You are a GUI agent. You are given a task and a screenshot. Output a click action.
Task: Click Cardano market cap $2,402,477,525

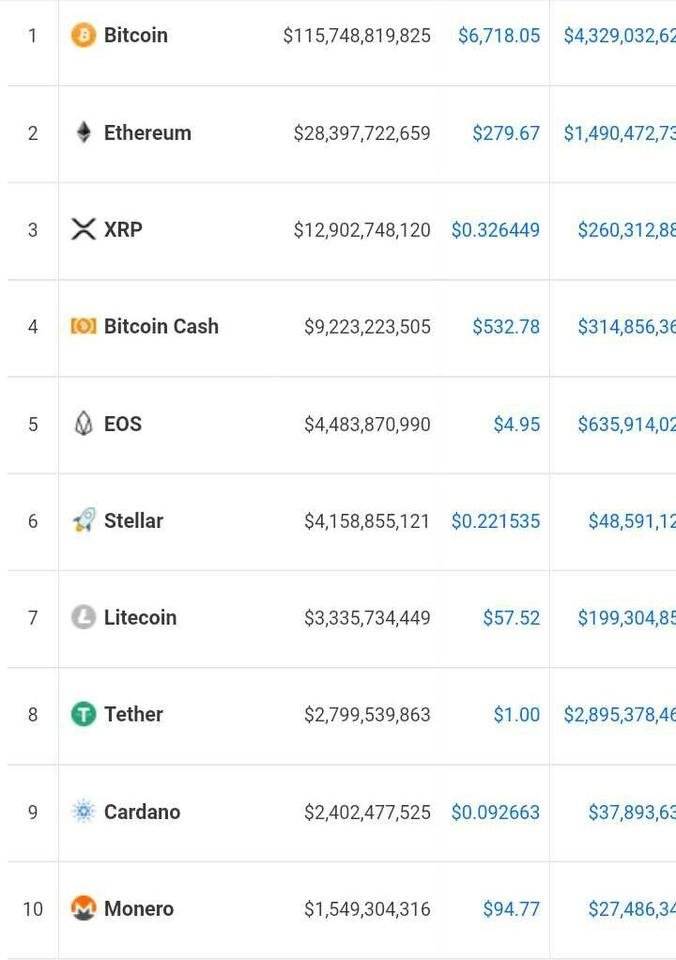pos(367,812)
